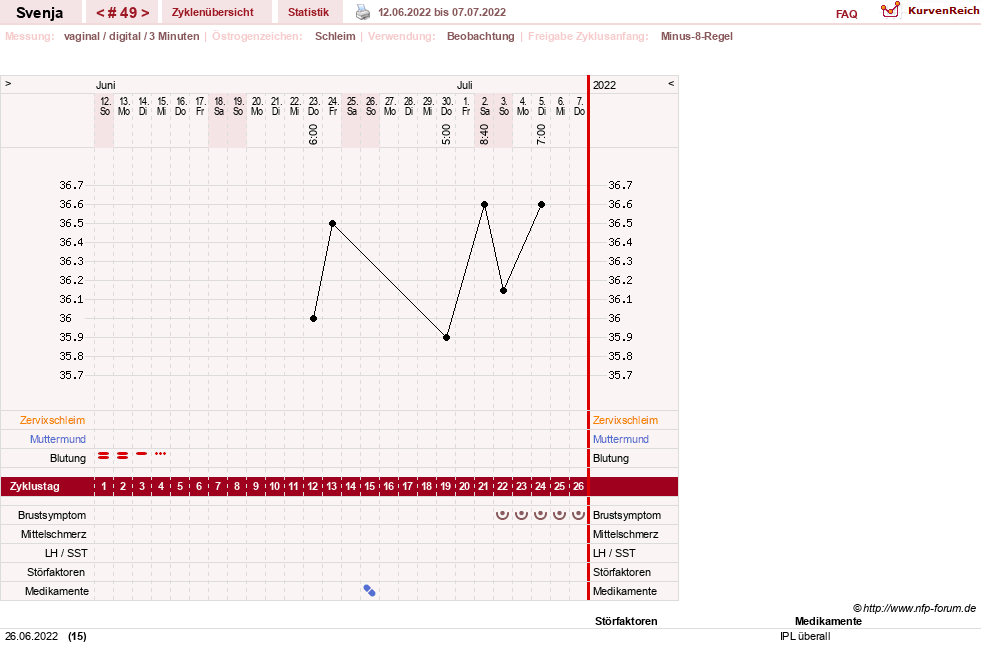Select temperature point 35.9 on 30 June

click(x=446, y=338)
